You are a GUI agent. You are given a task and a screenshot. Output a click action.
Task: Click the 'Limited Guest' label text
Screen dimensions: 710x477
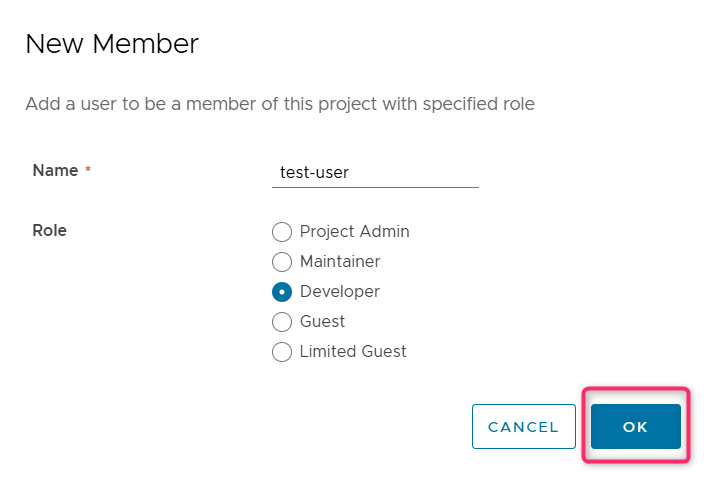353,352
